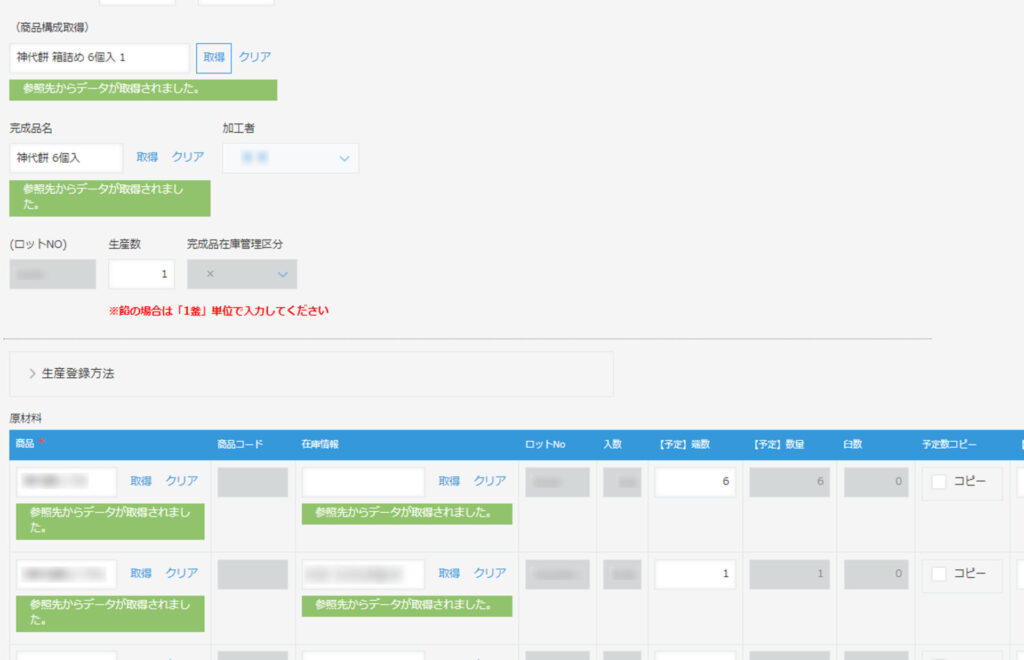Click 取得 for 在庫情報 in first material row
Image resolution: width=1024 pixels, height=660 pixels.
coord(449,481)
